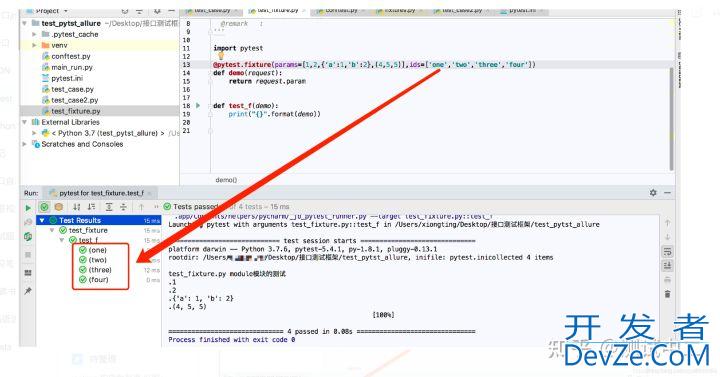Screen dimensions: 720x377
Task: Place the cursor on the @pytest.fixture line
Action: (374, 65)
